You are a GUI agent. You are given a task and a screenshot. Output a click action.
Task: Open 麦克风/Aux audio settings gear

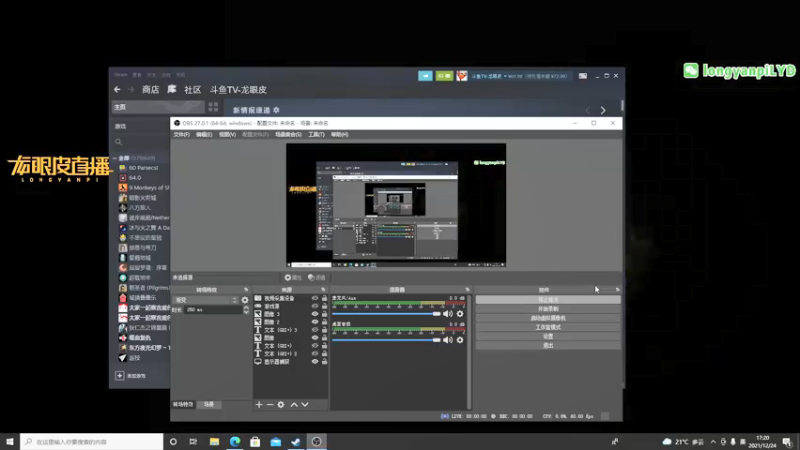coord(460,314)
